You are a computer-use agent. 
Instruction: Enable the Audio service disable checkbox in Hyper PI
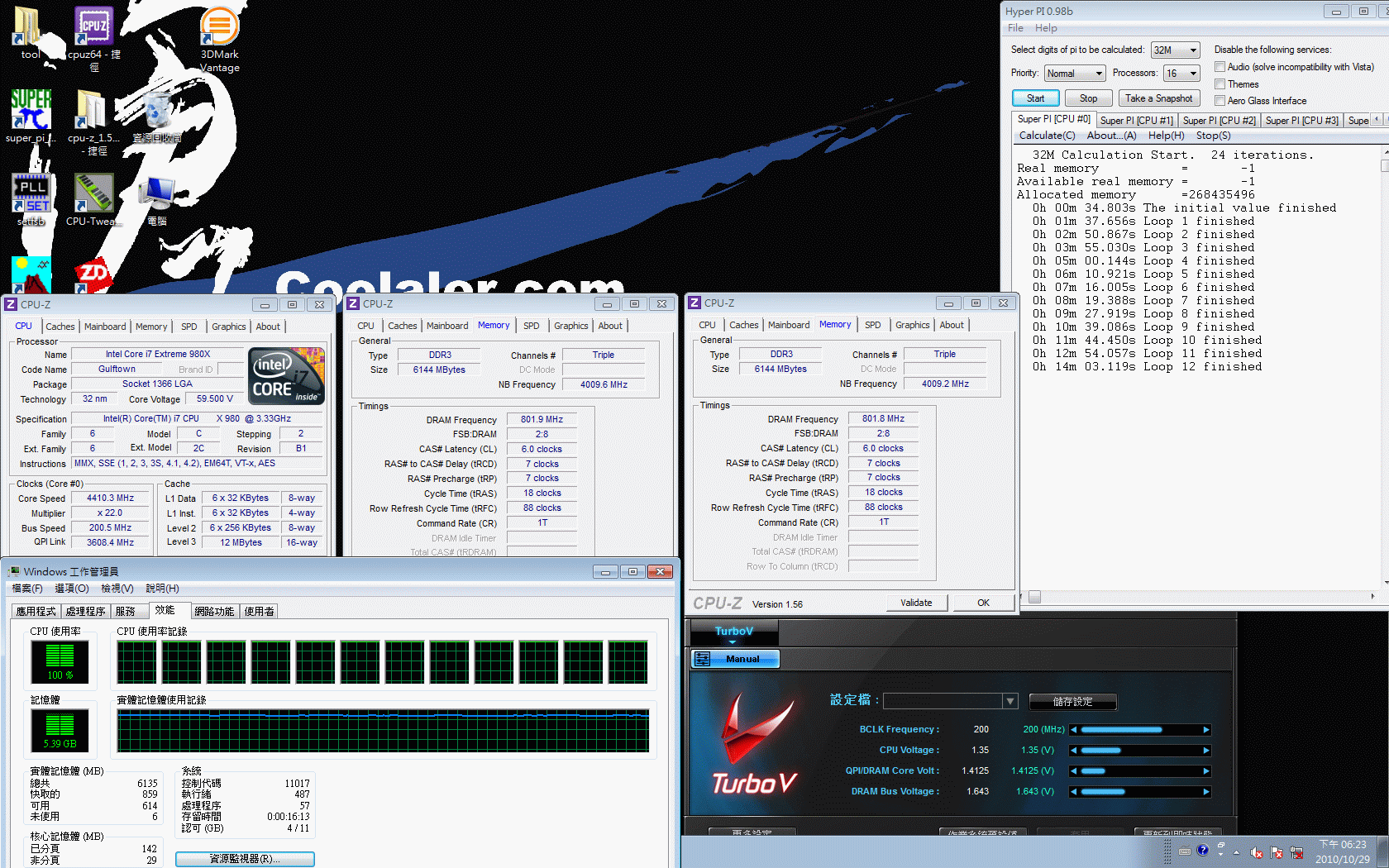[x=1220, y=67]
